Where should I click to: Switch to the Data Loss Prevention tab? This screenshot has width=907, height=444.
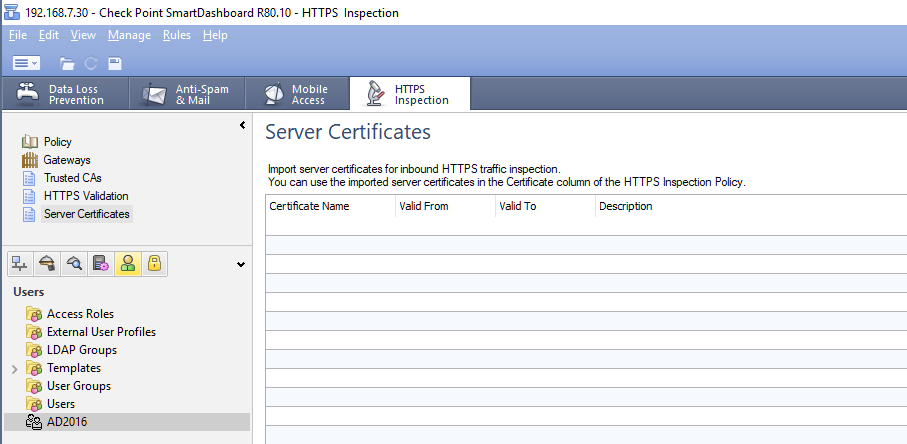tap(65, 94)
